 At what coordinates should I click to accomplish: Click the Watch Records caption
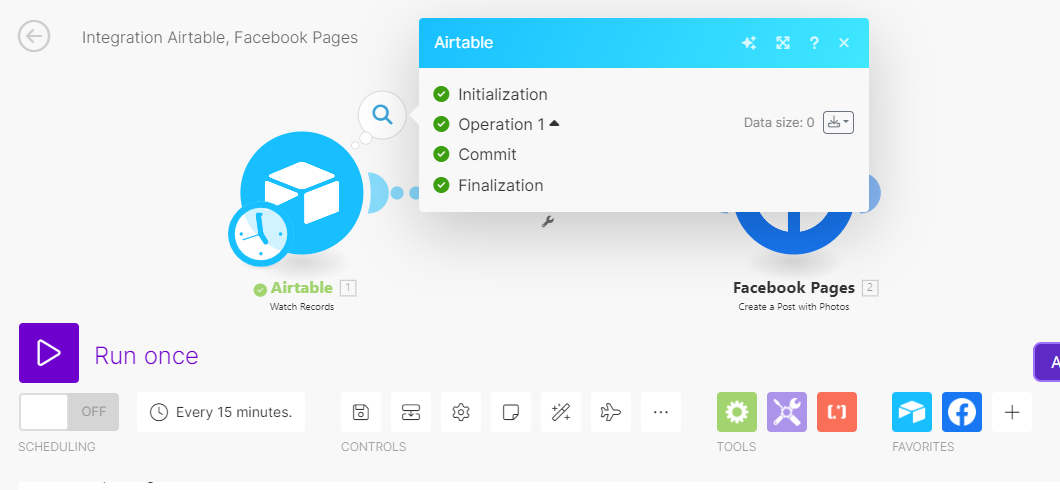[302, 307]
